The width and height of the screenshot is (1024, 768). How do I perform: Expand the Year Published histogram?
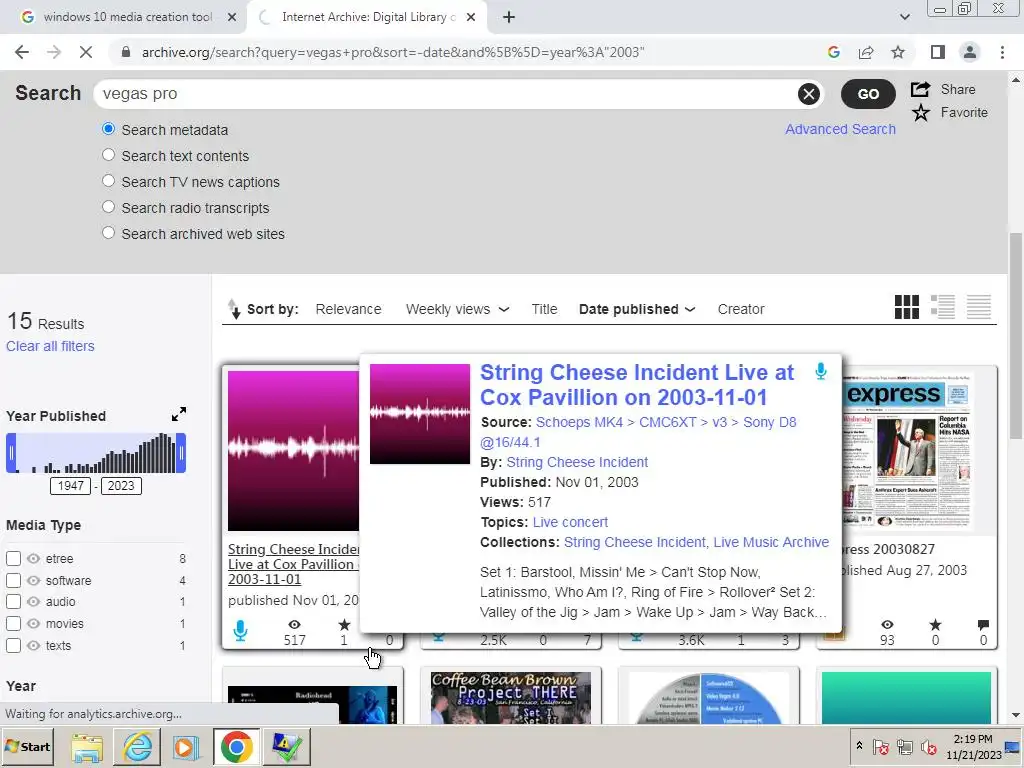(178, 415)
